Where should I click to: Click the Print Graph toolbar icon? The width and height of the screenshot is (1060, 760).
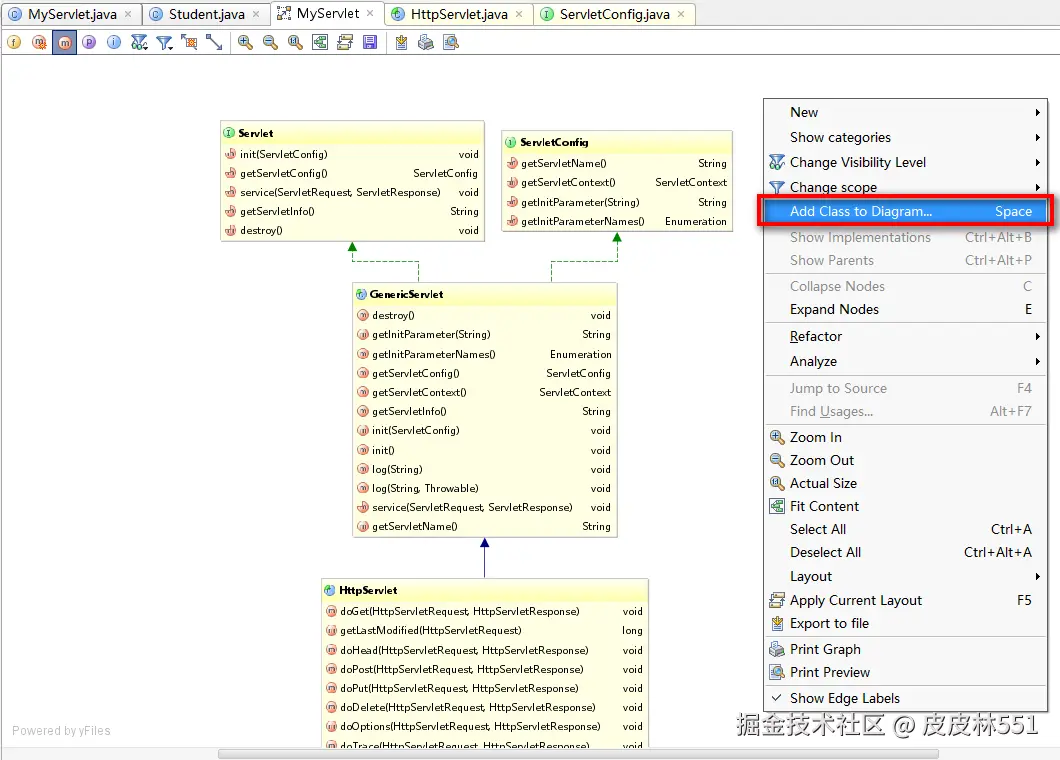[x=426, y=43]
